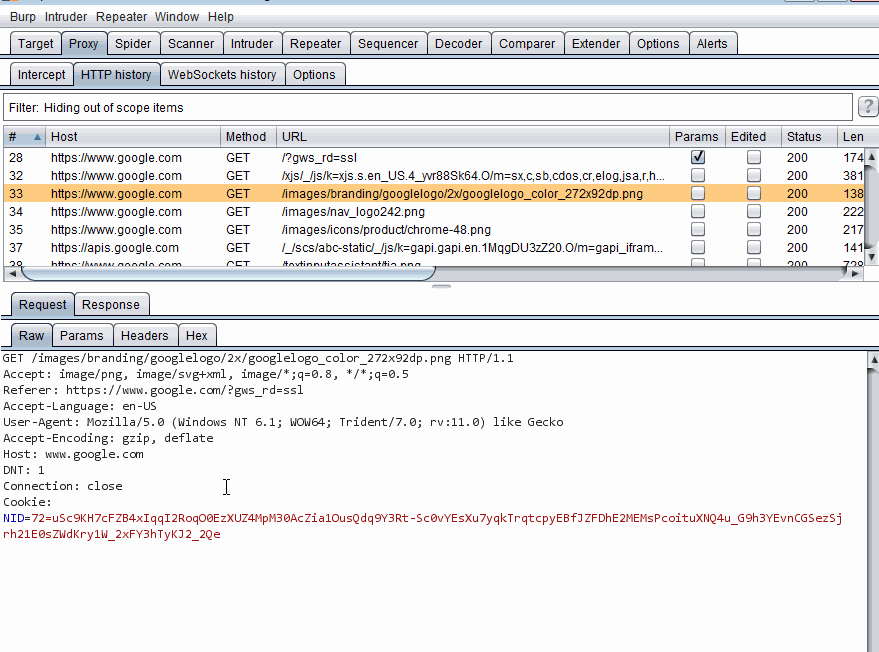The height and width of the screenshot is (652, 879).
Task: Click the history table scroll-up arrow
Action: [x=871, y=156]
